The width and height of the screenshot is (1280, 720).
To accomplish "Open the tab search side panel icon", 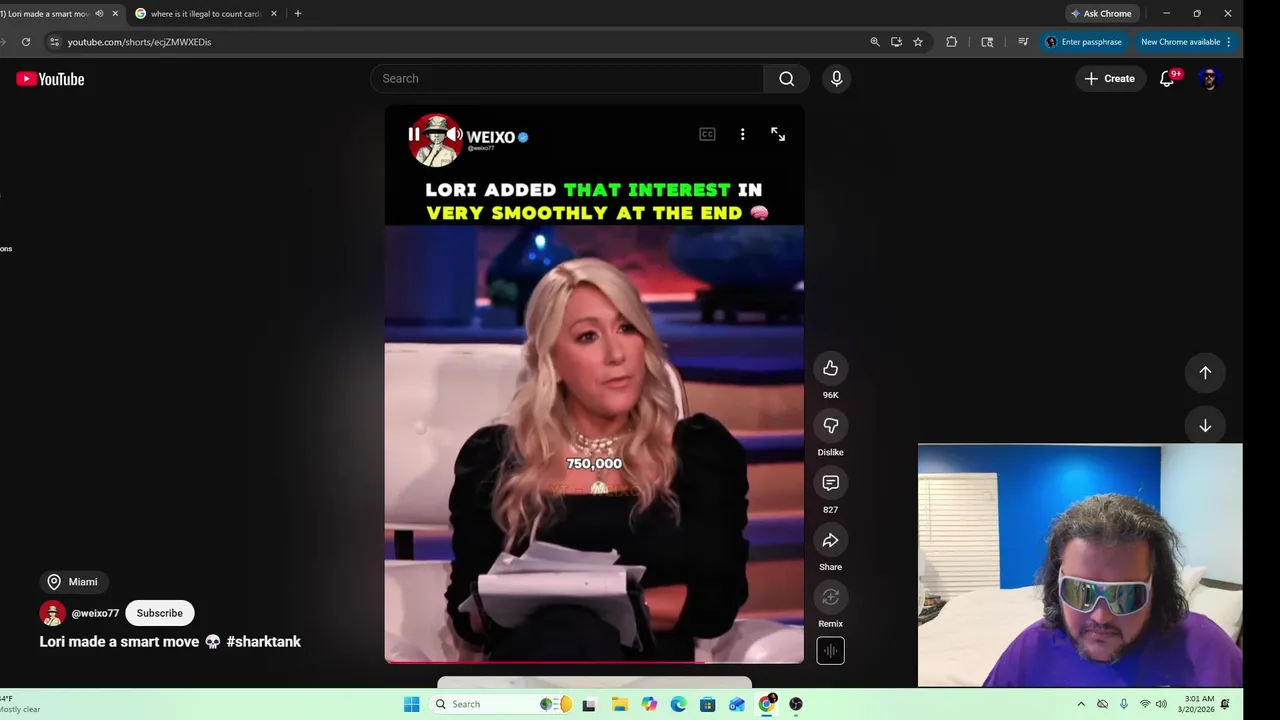I will (x=987, y=42).
